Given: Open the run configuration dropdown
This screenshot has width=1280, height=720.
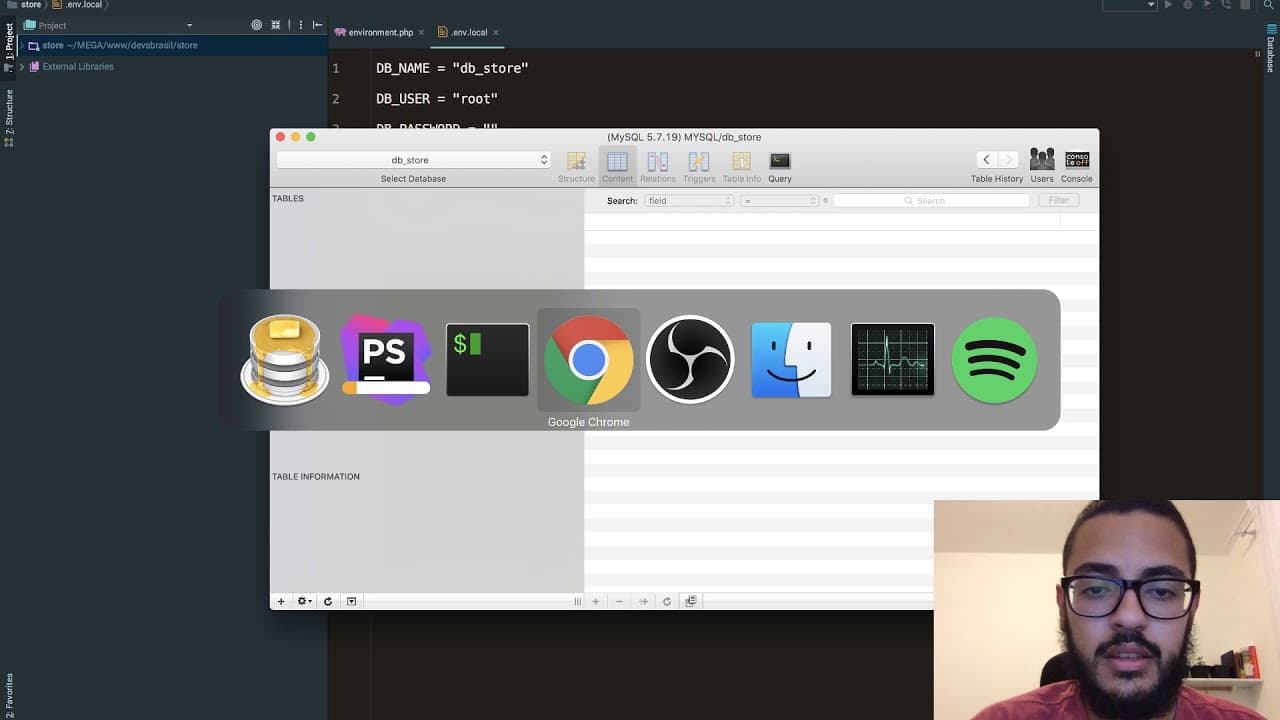Looking at the screenshot, I should (x=1130, y=5).
